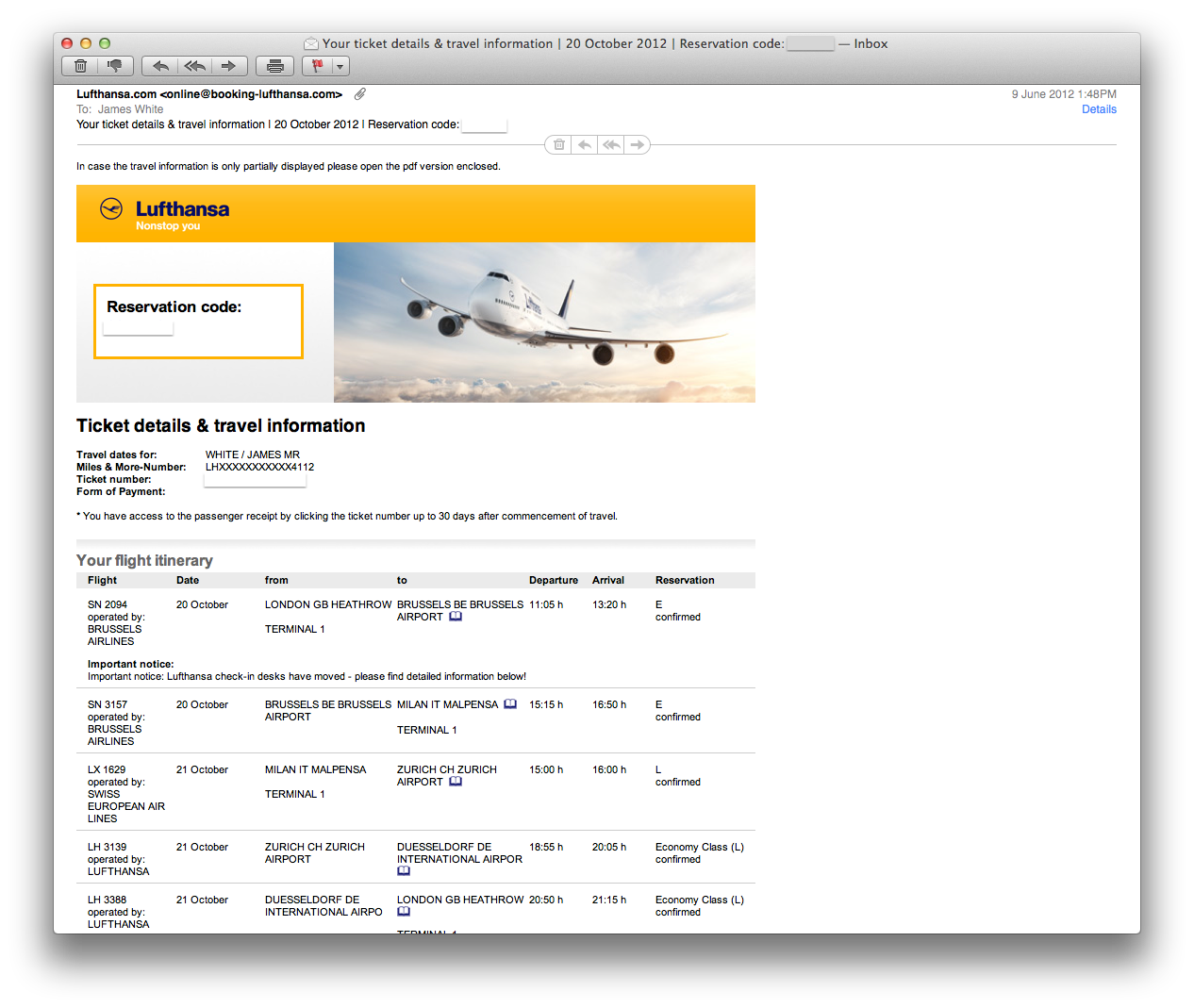Reply all using inline double-arrow button

click(611, 144)
